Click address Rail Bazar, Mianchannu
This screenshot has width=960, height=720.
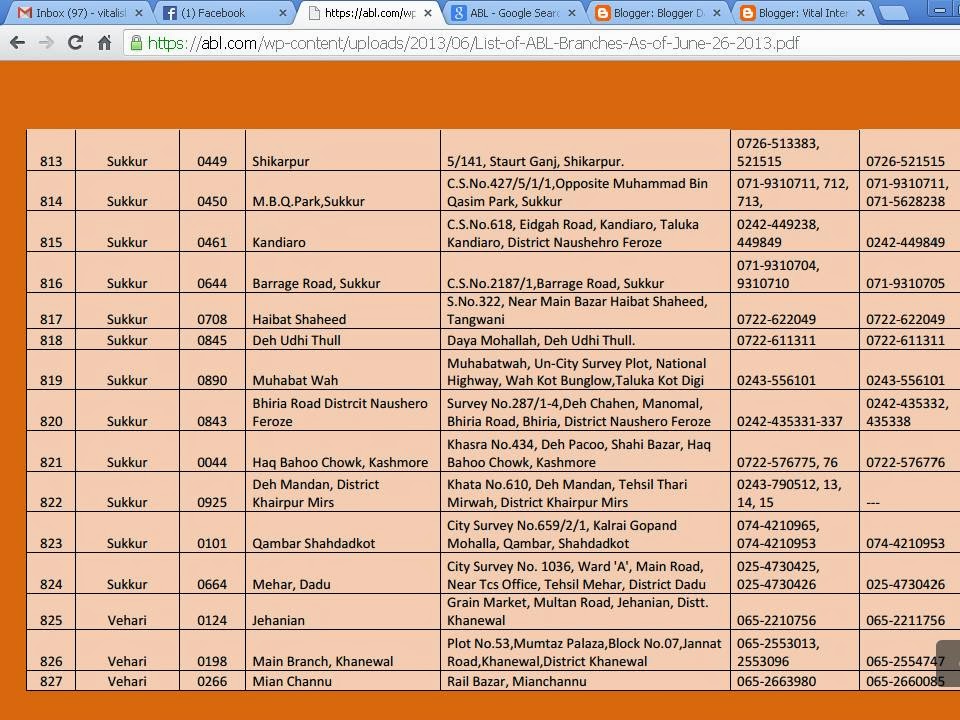517,681
